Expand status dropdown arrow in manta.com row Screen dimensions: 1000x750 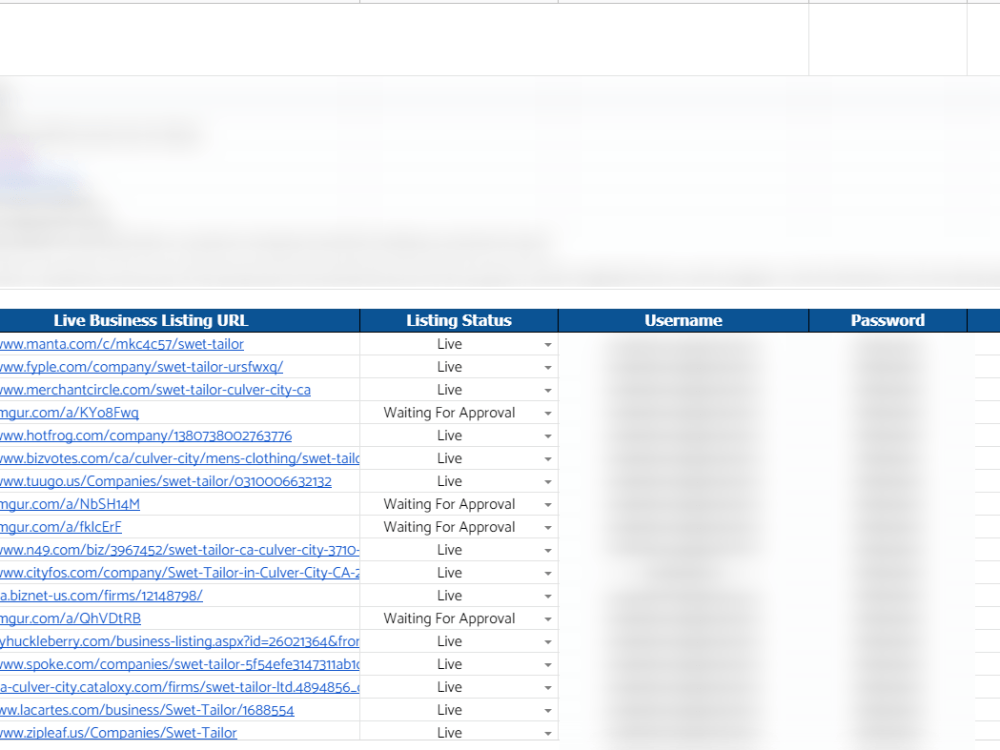tap(548, 345)
